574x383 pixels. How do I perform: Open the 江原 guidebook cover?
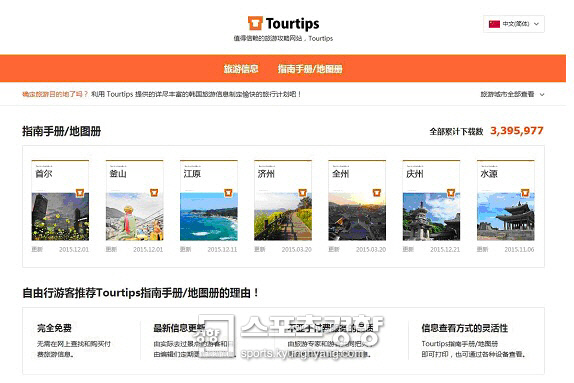[209, 200]
